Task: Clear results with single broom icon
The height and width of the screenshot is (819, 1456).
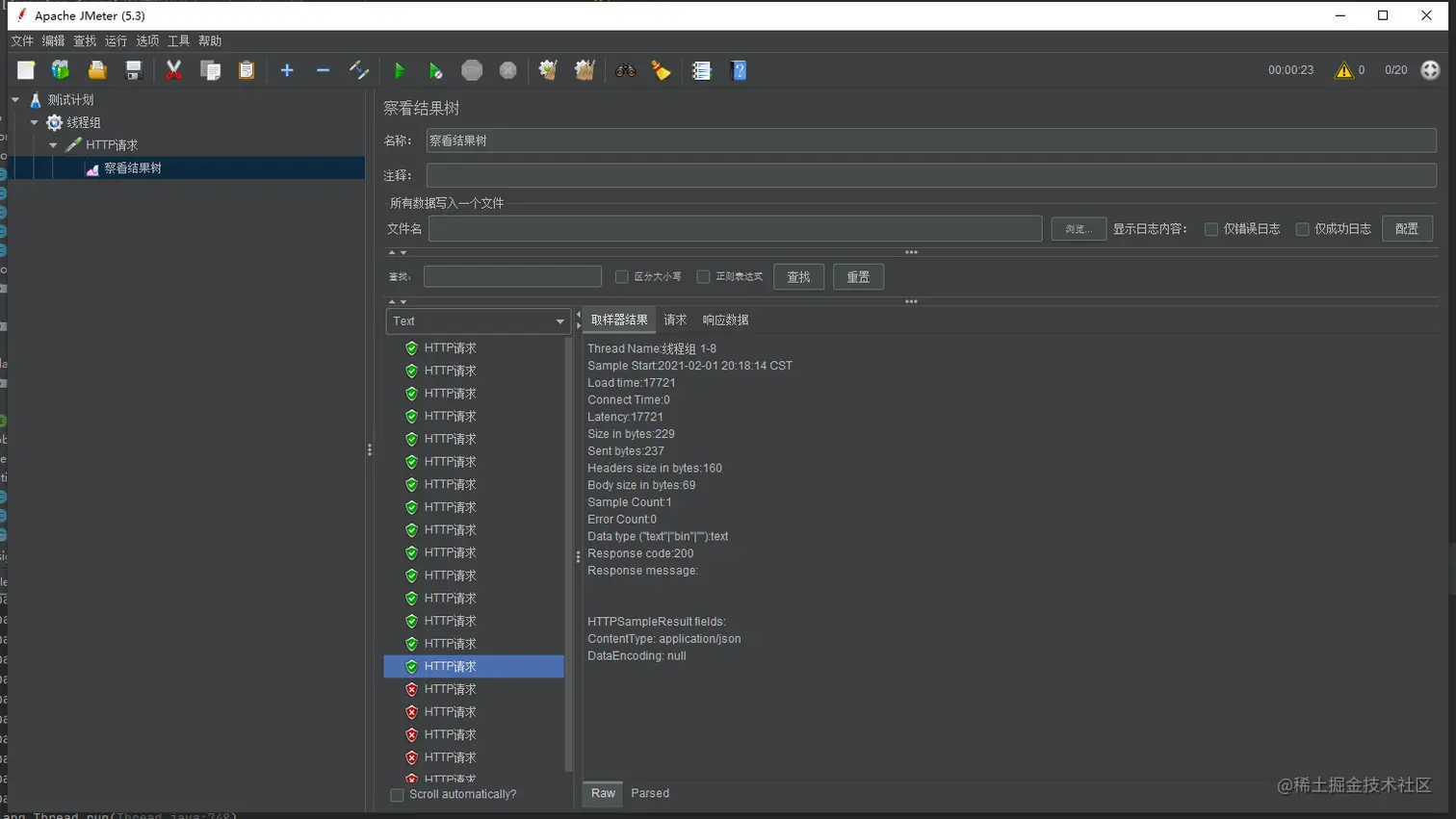Action: click(548, 70)
